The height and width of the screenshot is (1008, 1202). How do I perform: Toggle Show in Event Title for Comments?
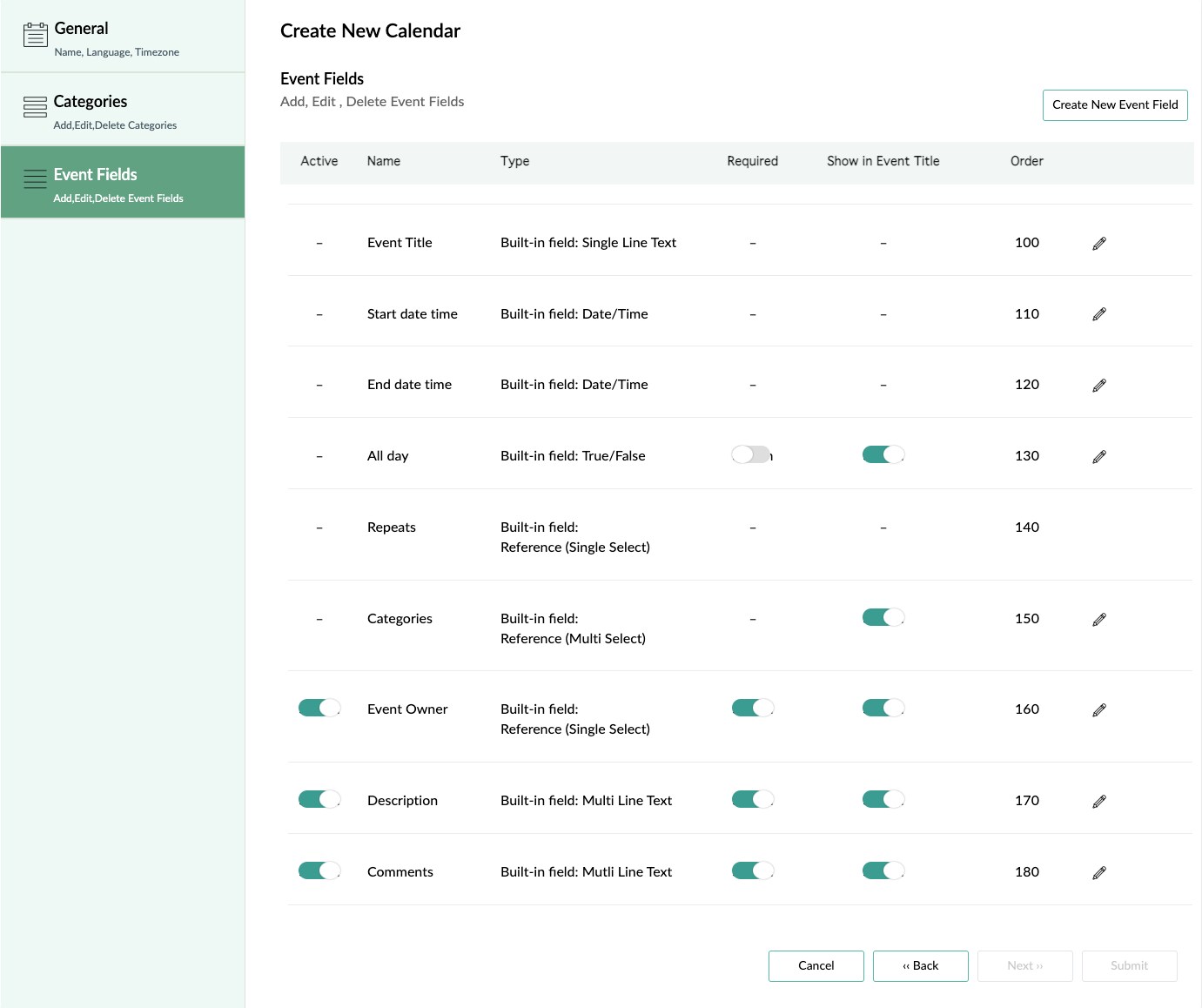[x=883, y=870]
